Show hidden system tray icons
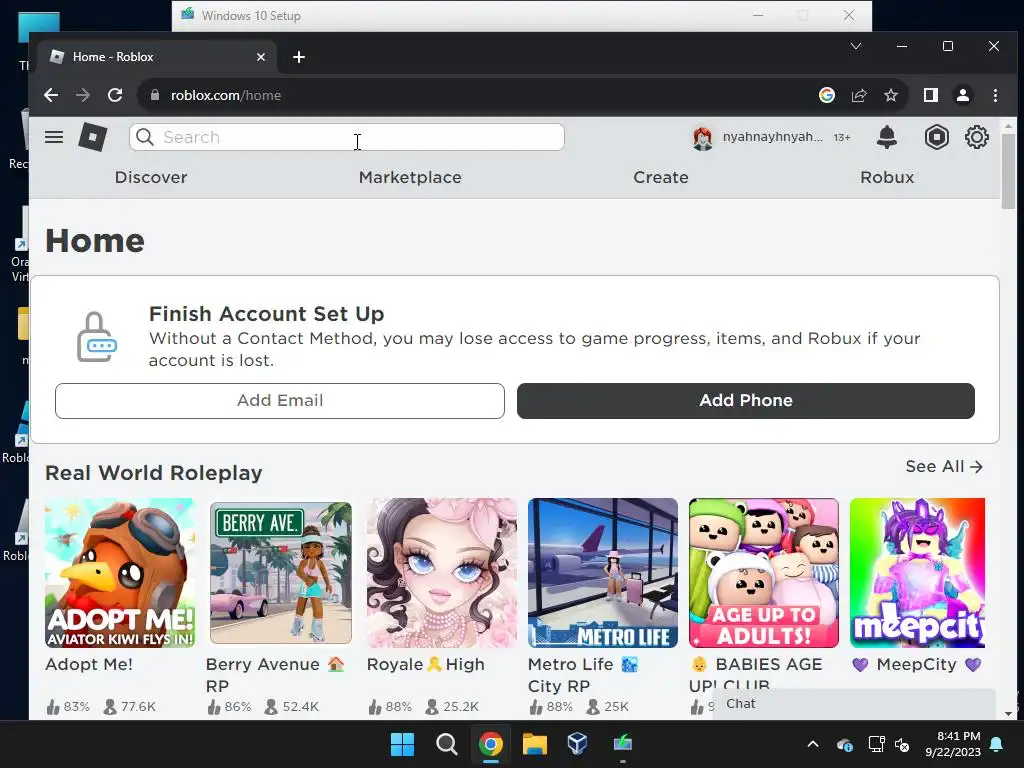 813,744
